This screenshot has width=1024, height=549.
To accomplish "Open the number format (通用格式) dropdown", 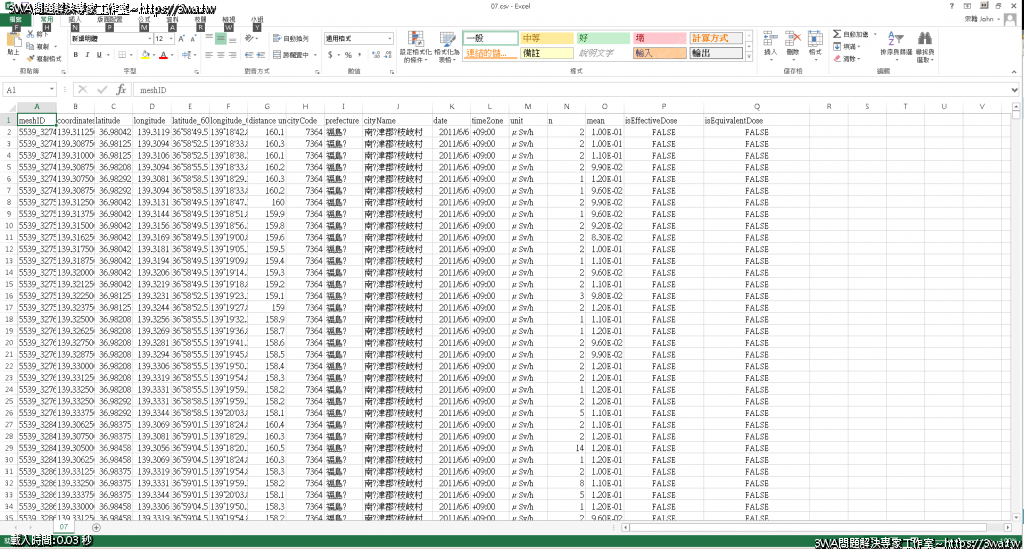I will tap(390, 38).
